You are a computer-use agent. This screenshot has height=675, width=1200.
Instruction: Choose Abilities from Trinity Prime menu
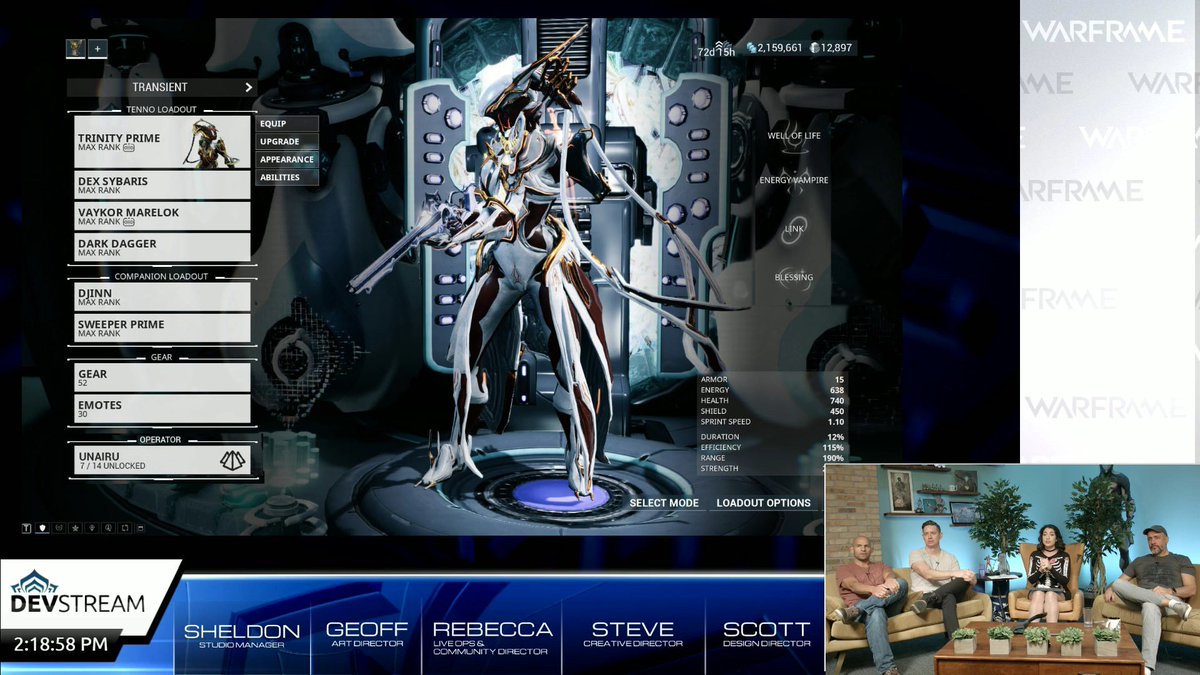click(x=287, y=177)
